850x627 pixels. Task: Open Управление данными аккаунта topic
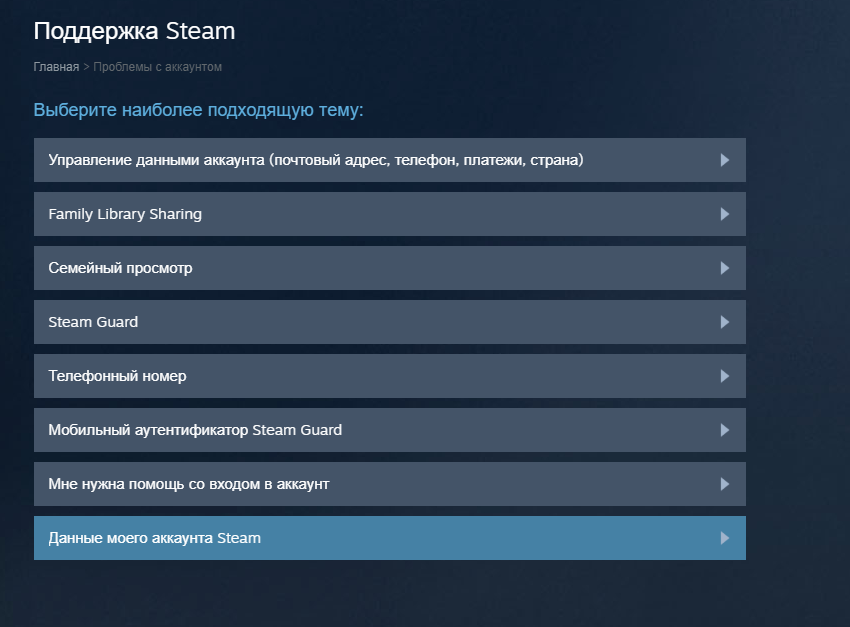click(390, 160)
